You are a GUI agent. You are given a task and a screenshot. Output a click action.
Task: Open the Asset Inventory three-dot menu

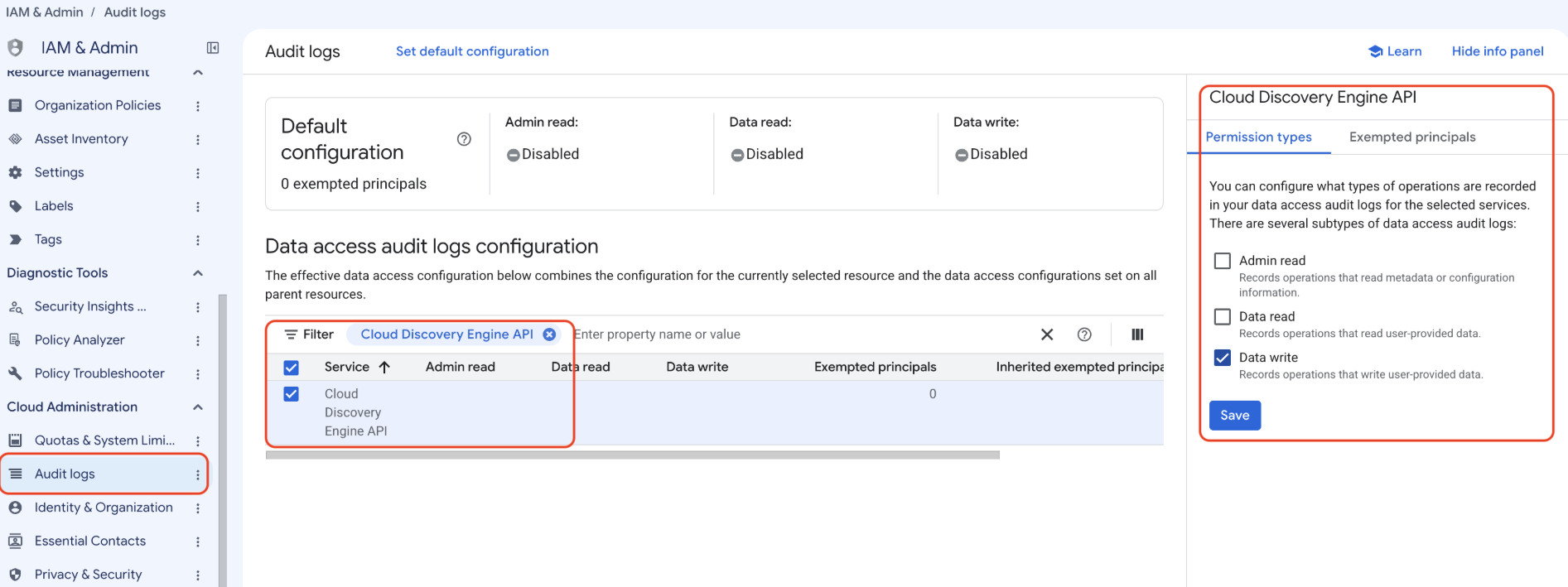[x=198, y=139]
